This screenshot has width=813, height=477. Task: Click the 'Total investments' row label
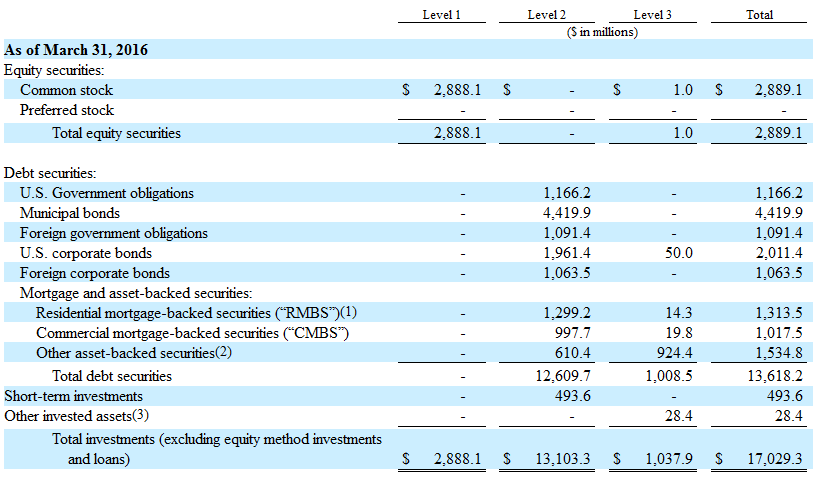point(217,449)
